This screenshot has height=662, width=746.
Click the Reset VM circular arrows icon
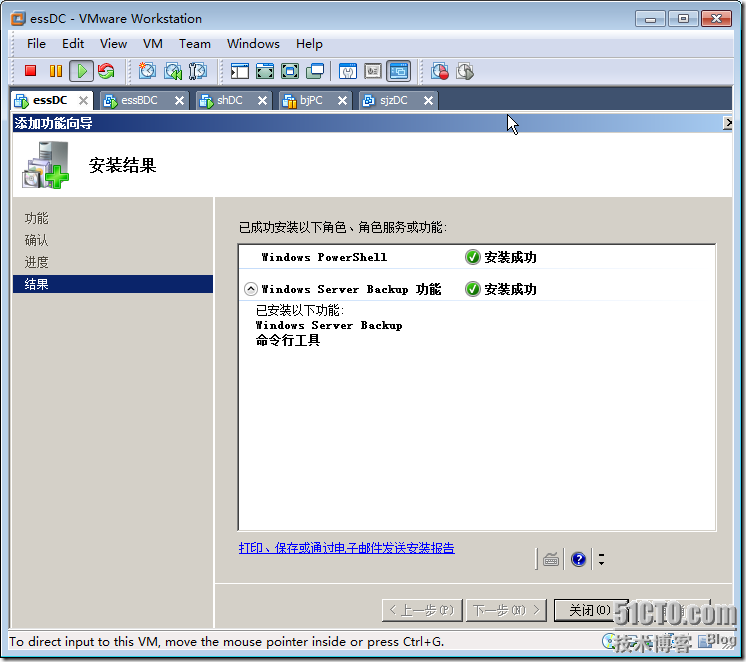[106, 71]
